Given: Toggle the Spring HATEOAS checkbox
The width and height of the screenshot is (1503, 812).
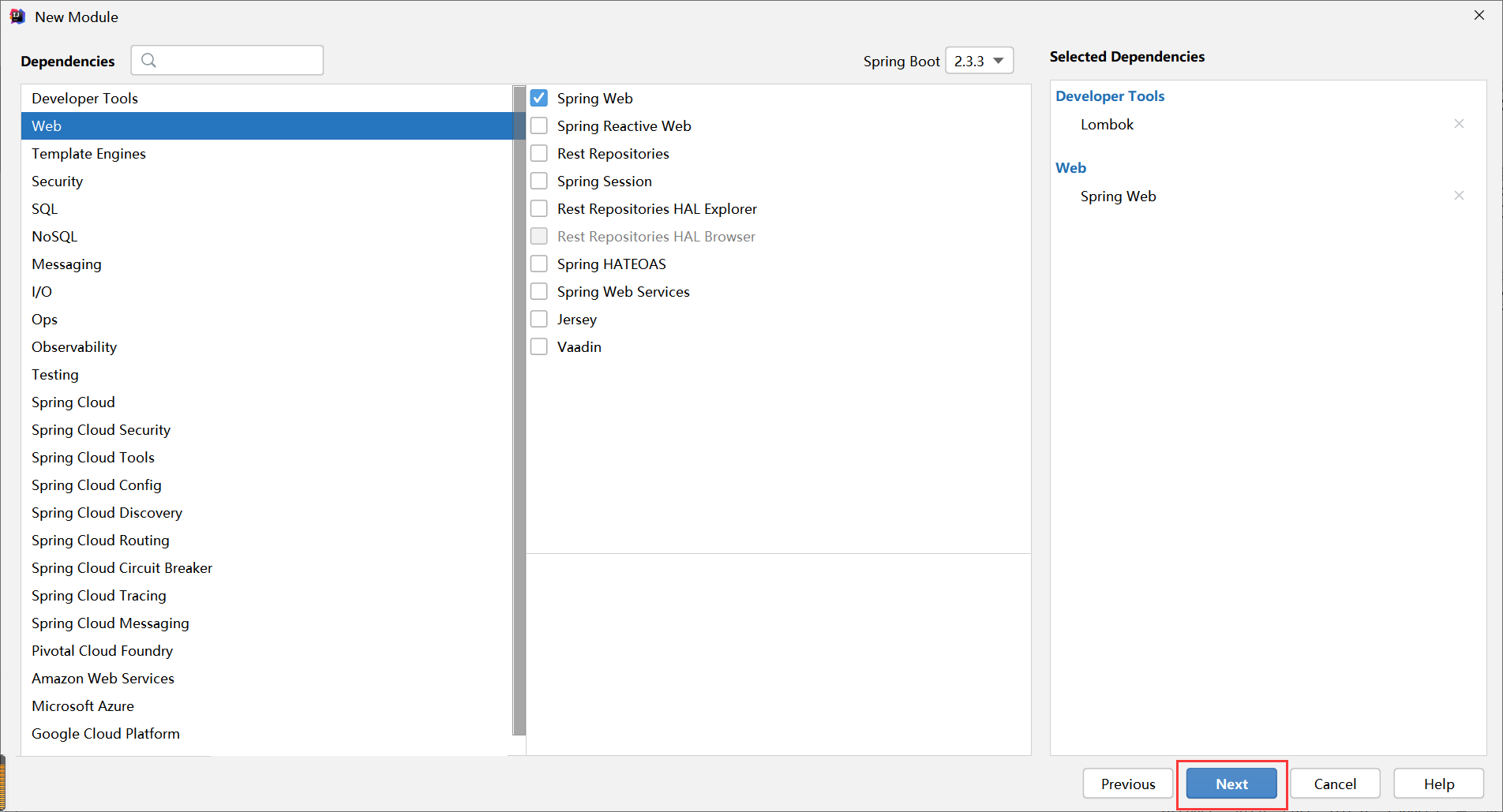Looking at the screenshot, I should pyautogui.click(x=539, y=264).
